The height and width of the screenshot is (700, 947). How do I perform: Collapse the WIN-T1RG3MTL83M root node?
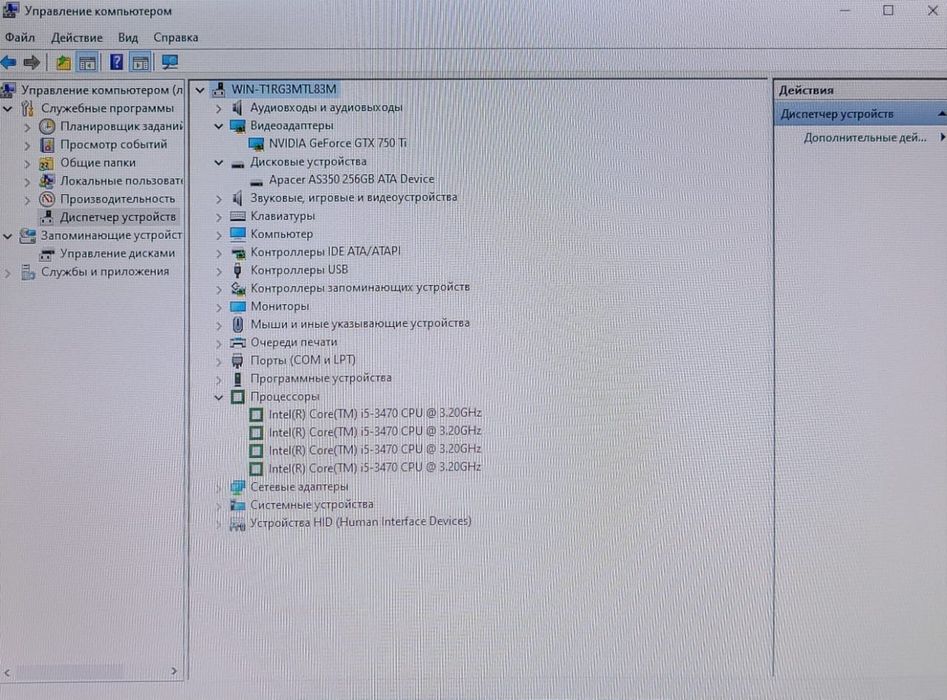pos(200,90)
